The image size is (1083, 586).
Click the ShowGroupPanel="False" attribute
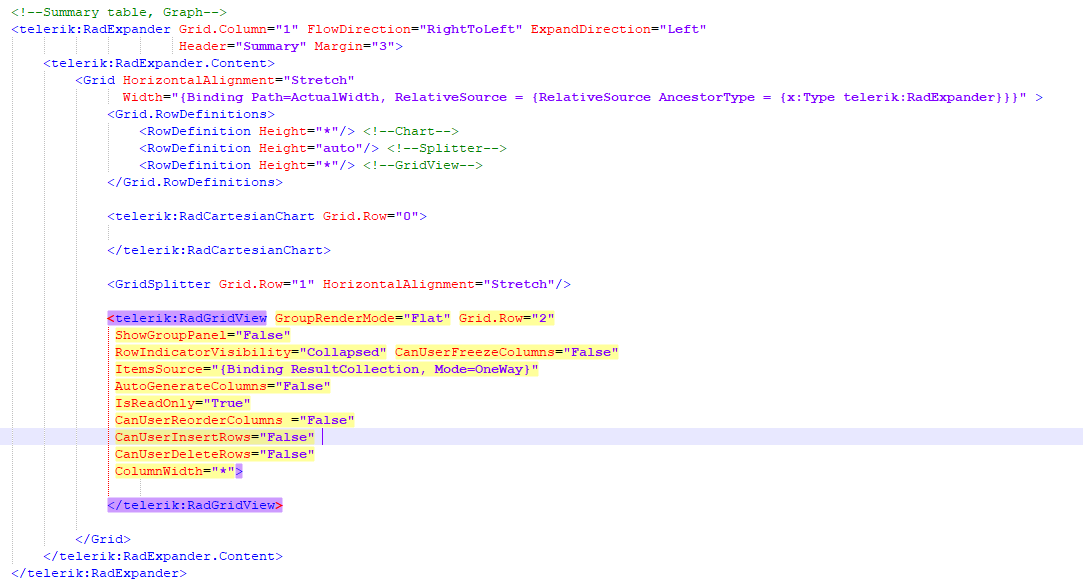(202, 335)
